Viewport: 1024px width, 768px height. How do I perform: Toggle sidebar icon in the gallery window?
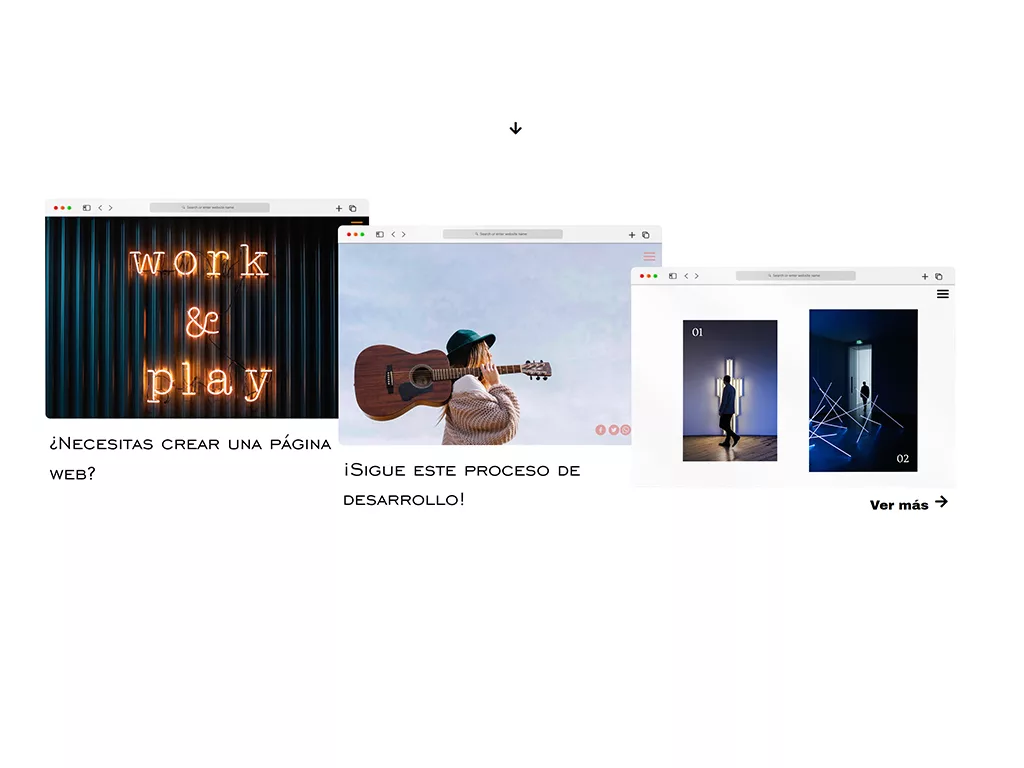pyautogui.click(x=673, y=276)
